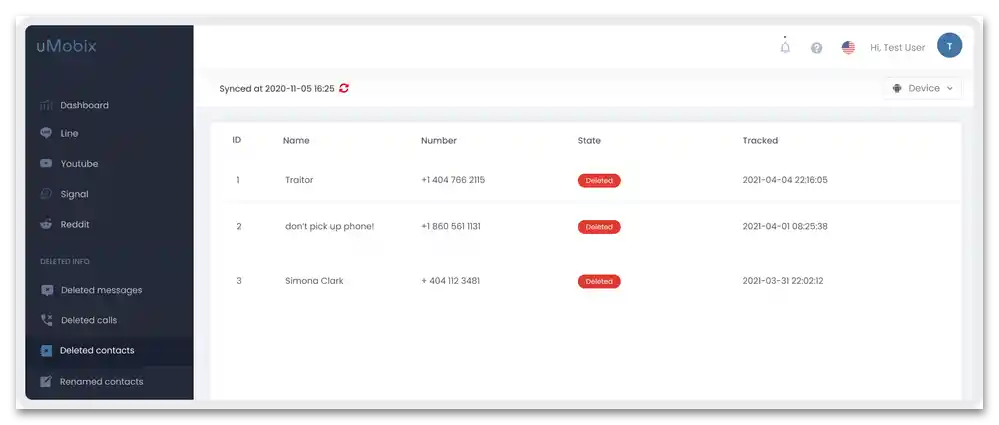999x425 pixels.
Task: Click the number +1 860 561 1131
Action: [x=450, y=226]
